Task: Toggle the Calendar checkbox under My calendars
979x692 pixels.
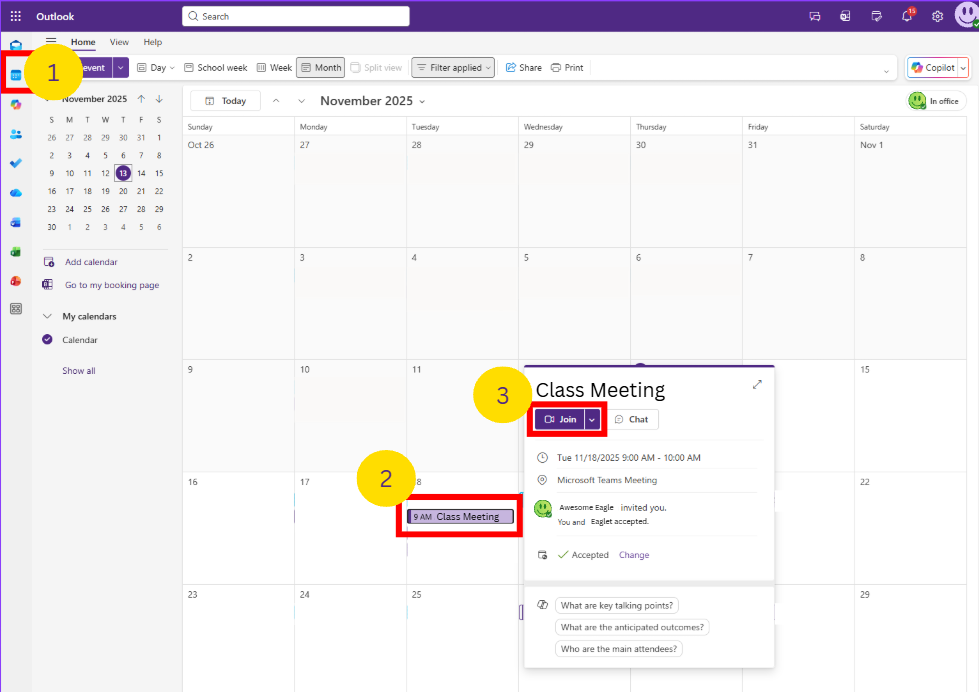Action: tap(47, 339)
